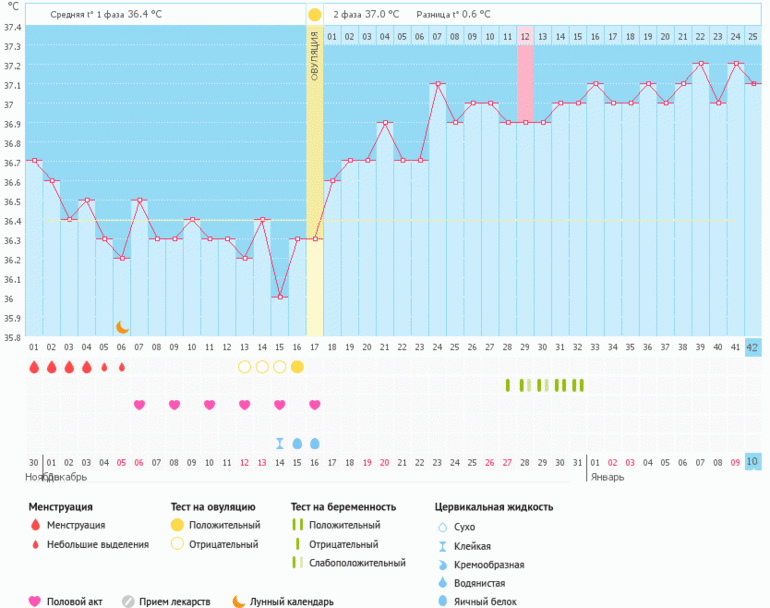Select highlighted January 10 date cell
The height and width of the screenshot is (608, 770).
click(x=752, y=461)
